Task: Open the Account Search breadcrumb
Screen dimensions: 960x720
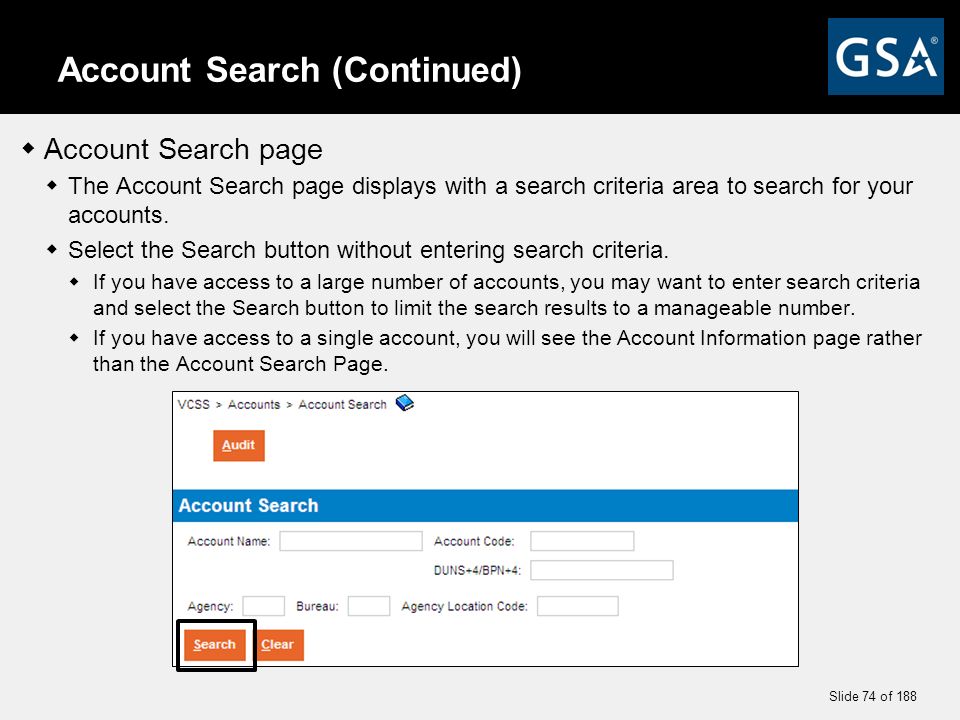Action: pyautogui.click(x=342, y=405)
